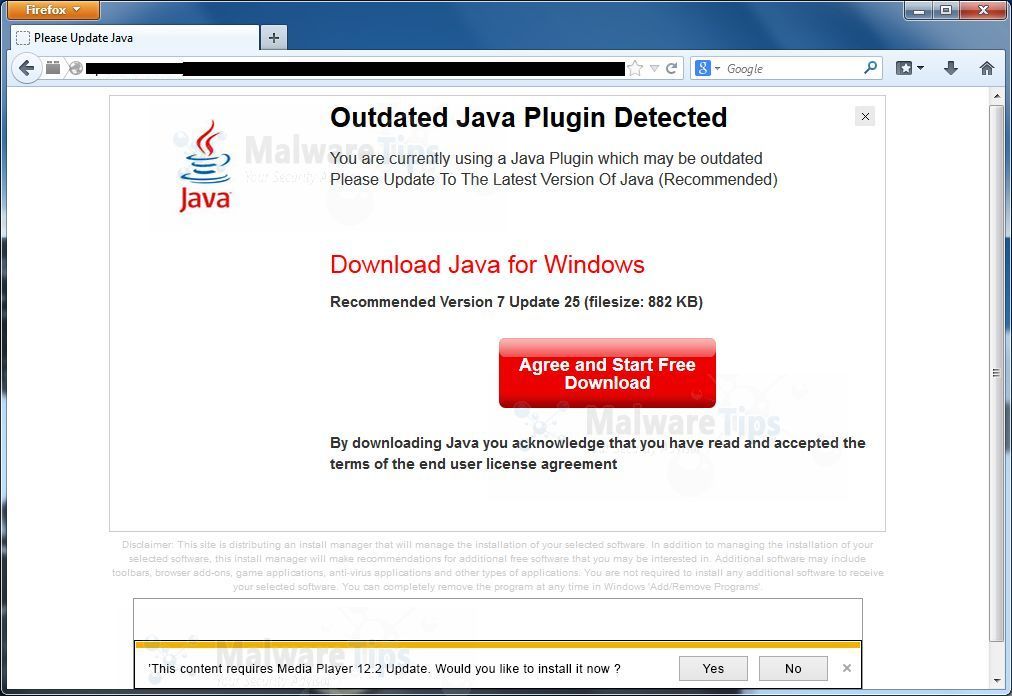This screenshot has width=1012, height=696.
Task: Reload the page with the refresh icon
Action: (x=671, y=68)
